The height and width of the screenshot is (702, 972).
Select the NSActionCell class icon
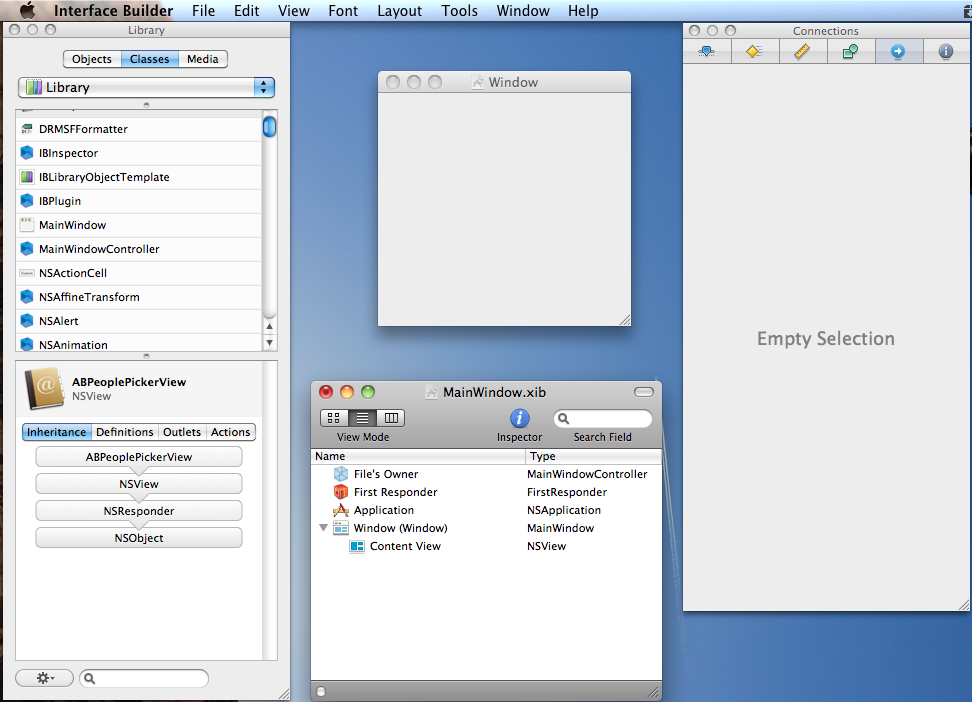pyautogui.click(x=27, y=273)
